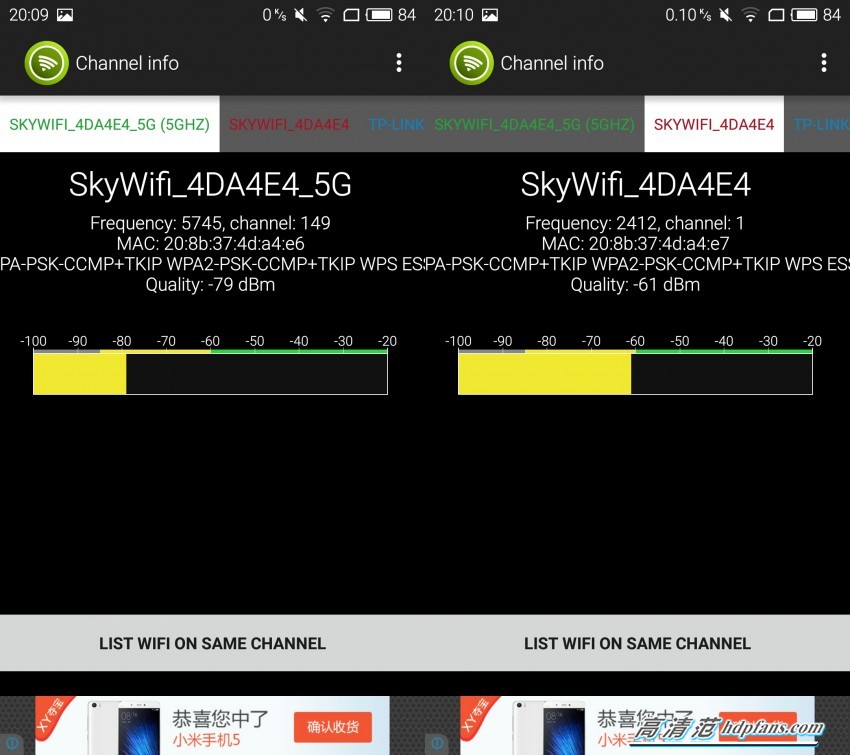Switch to TP-LINK tab on left screen
The width and height of the screenshot is (850, 755).
pyautogui.click(x=396, y=125)
